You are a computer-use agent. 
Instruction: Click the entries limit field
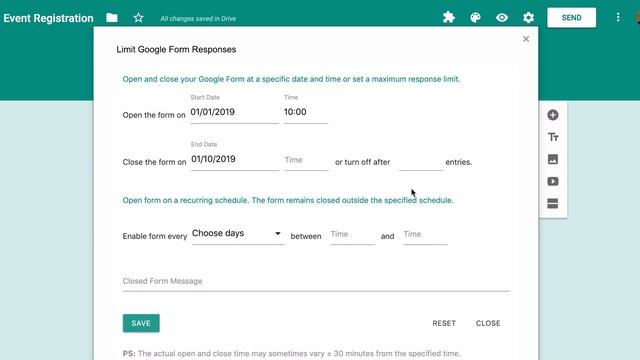421,162
